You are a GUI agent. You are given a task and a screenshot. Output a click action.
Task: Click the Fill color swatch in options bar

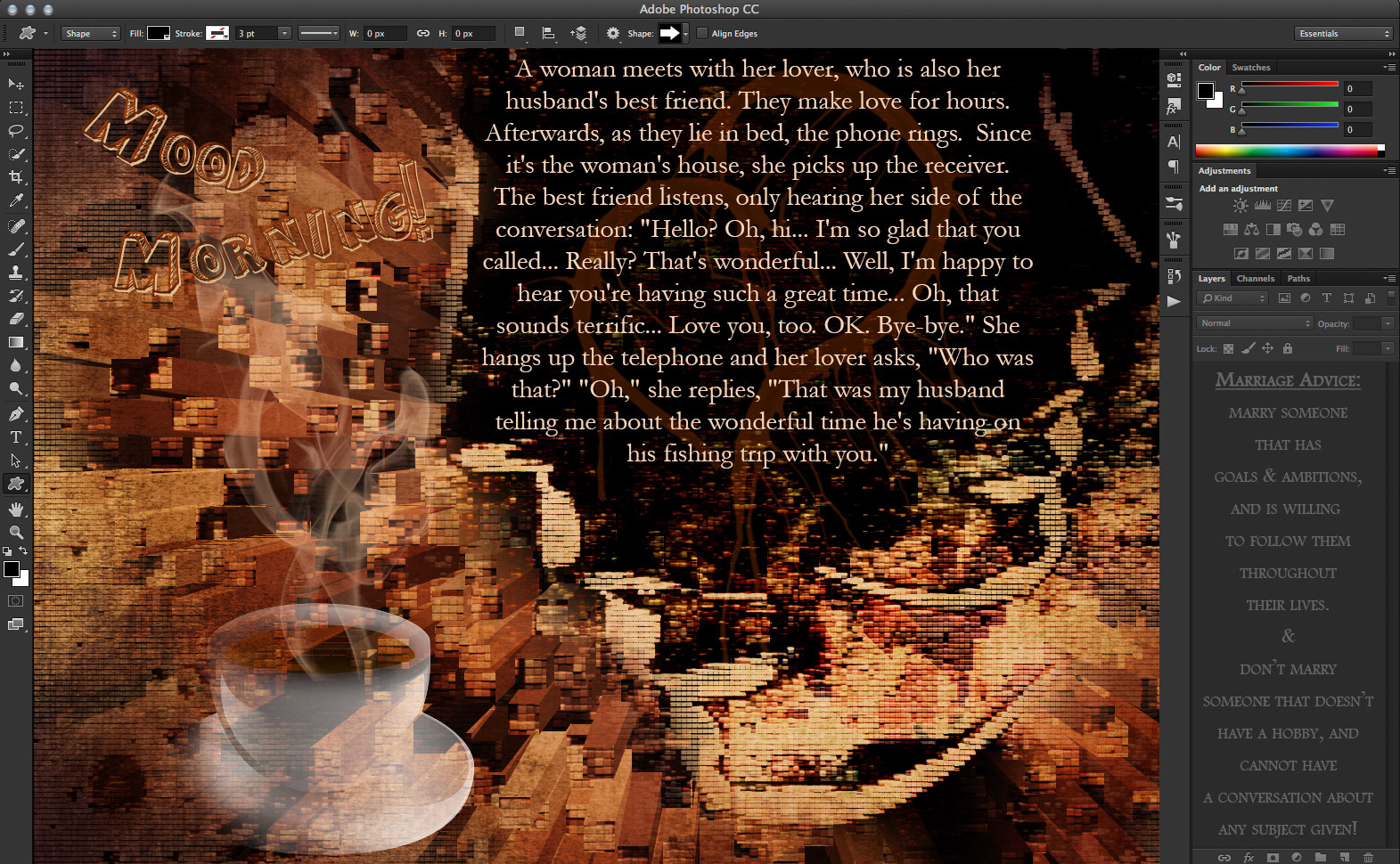coord(159,34)
